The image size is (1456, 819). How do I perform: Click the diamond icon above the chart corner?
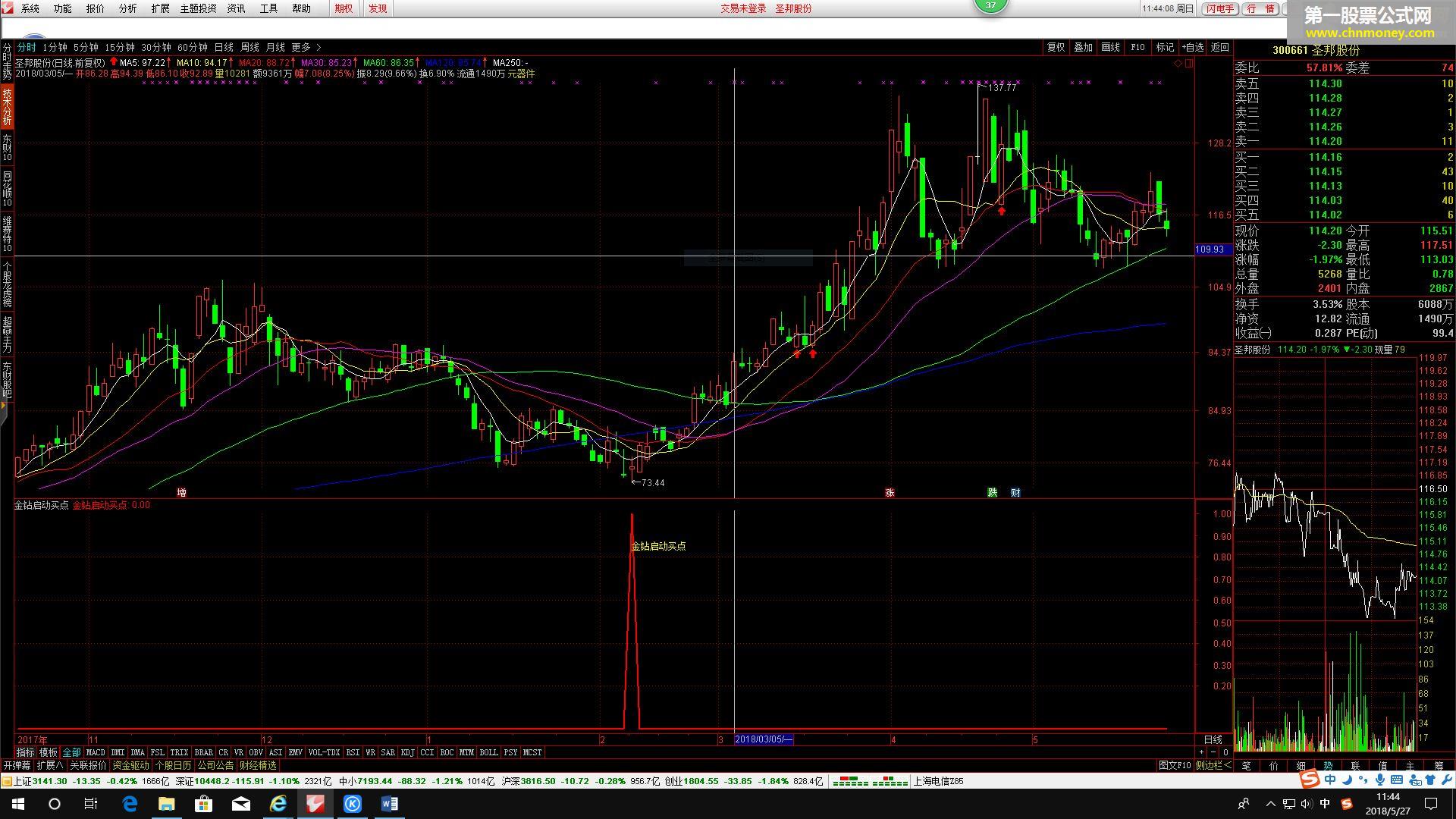click(x=1178, y=64)
